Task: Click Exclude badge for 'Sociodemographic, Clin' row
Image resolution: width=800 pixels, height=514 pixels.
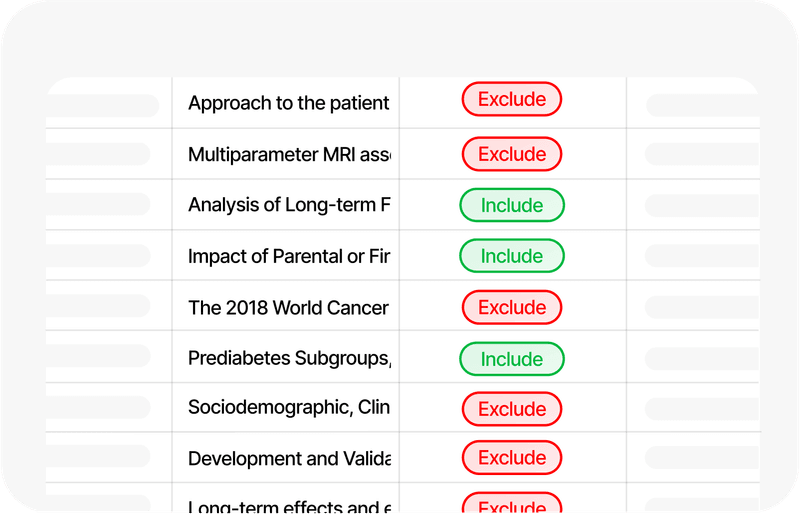Action: (x=511, y=409)
